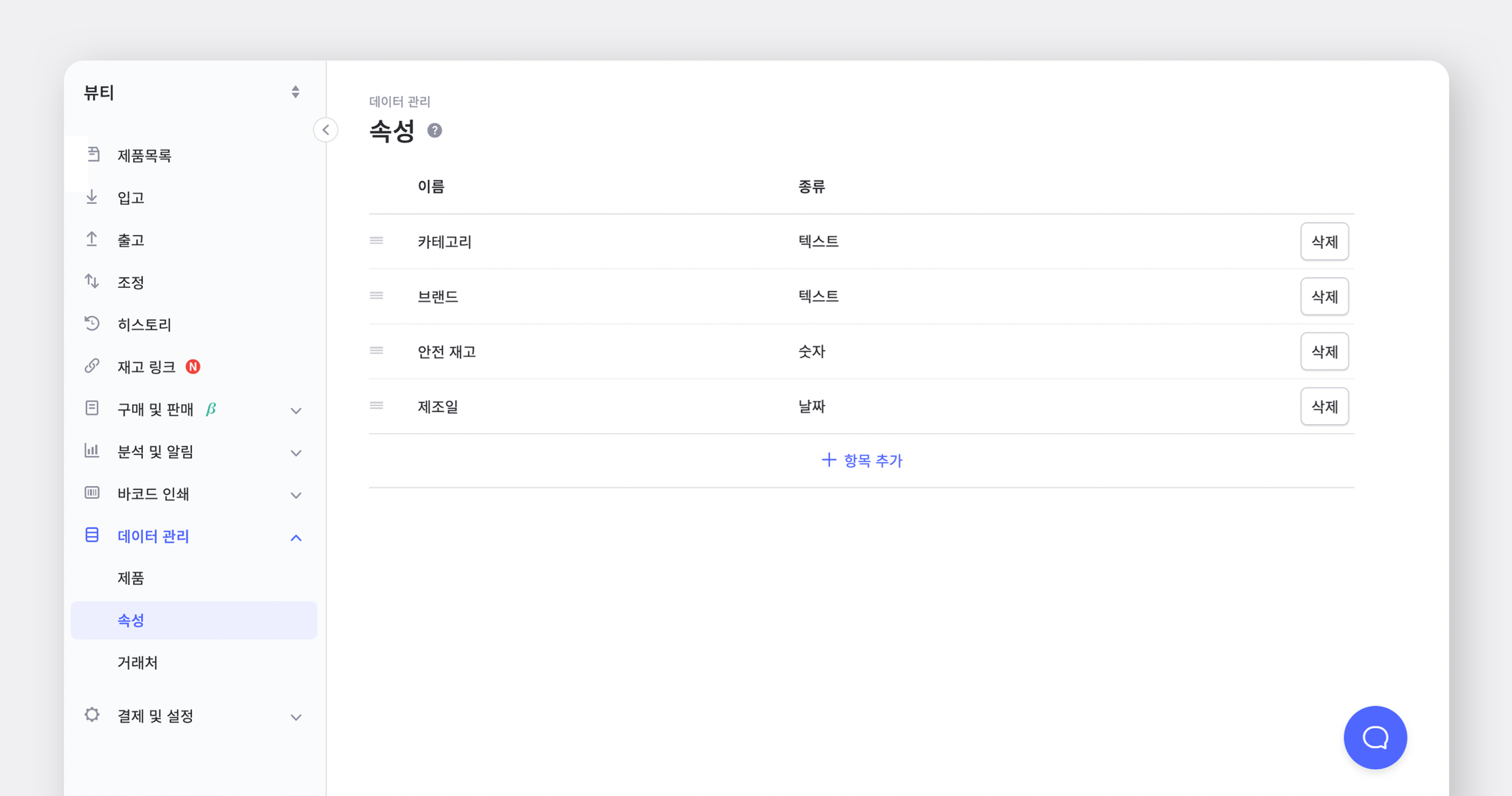Click the 결제 및 설정 gear icon

(x=91, y=715)
